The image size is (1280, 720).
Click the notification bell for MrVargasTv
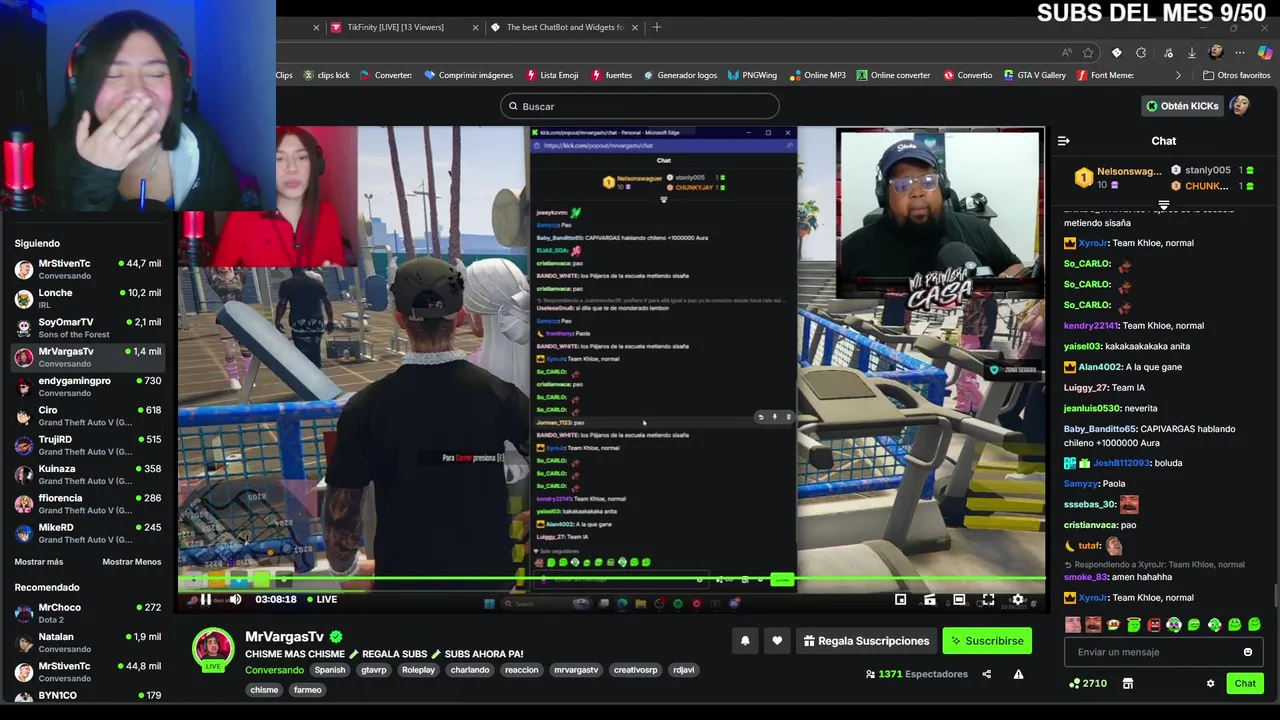pos(745,641)
